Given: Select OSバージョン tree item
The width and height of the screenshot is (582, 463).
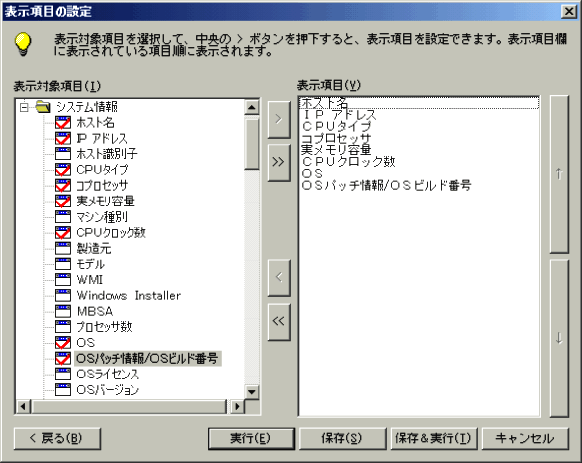Looking at the screenshot, I should (x=108, y=389).
